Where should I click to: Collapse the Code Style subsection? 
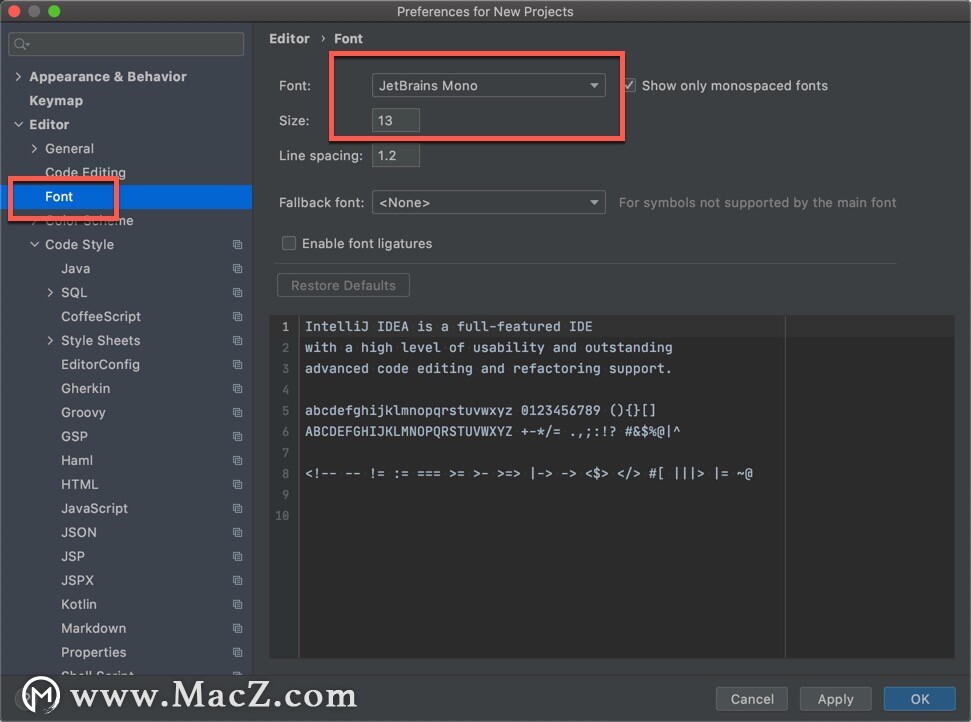[35, 245]
